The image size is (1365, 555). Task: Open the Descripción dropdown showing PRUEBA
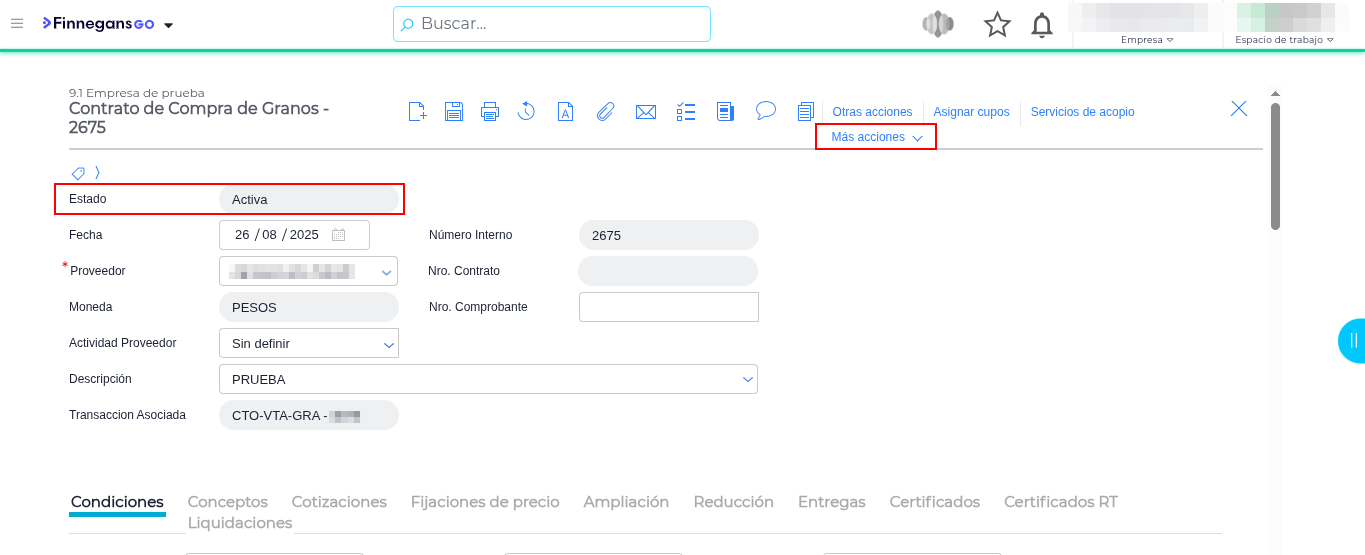(747, 380)
